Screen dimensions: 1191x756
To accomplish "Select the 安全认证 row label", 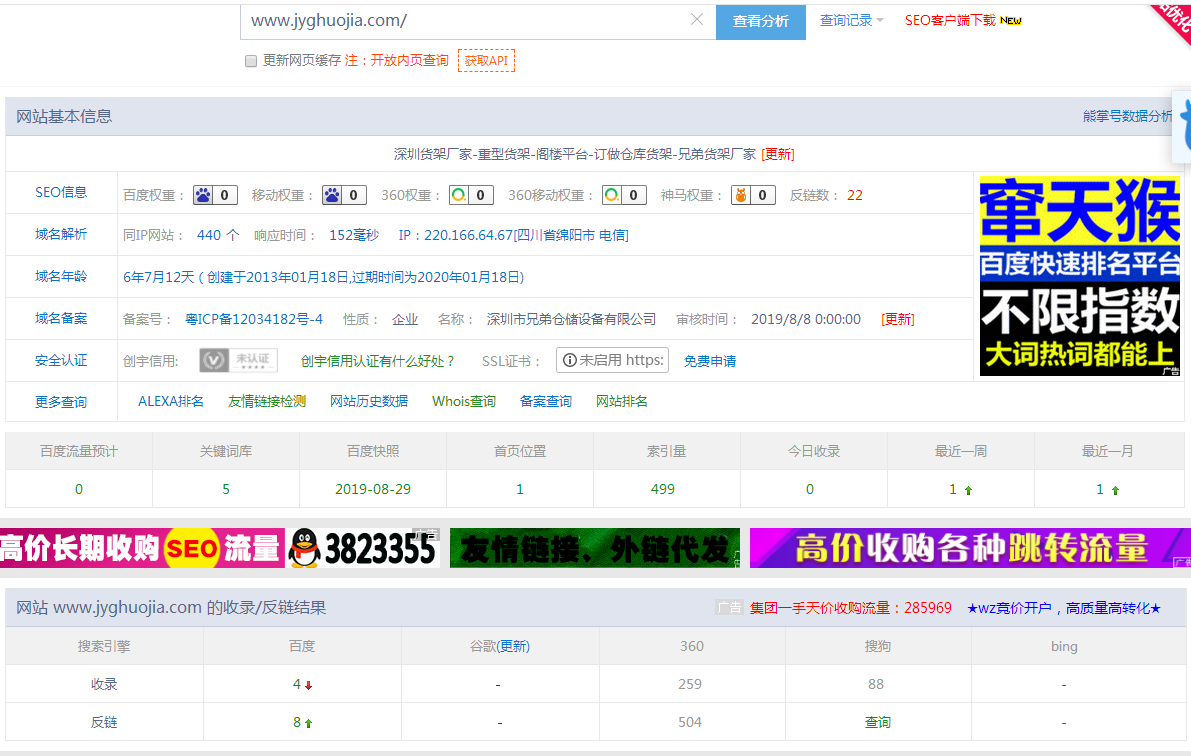I will [61, 361].
